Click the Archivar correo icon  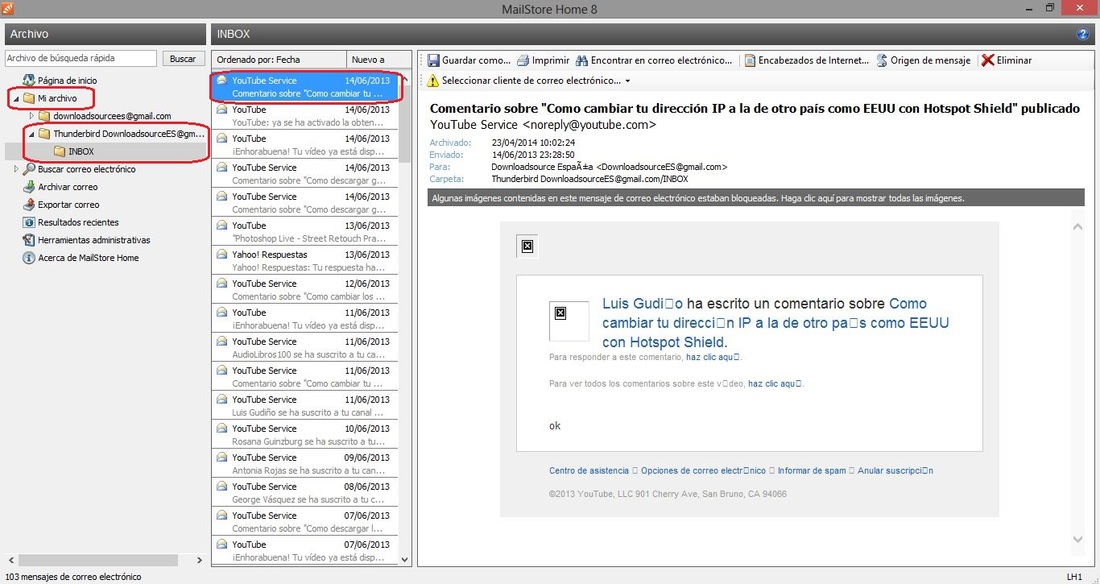click(x=29, y=187)
